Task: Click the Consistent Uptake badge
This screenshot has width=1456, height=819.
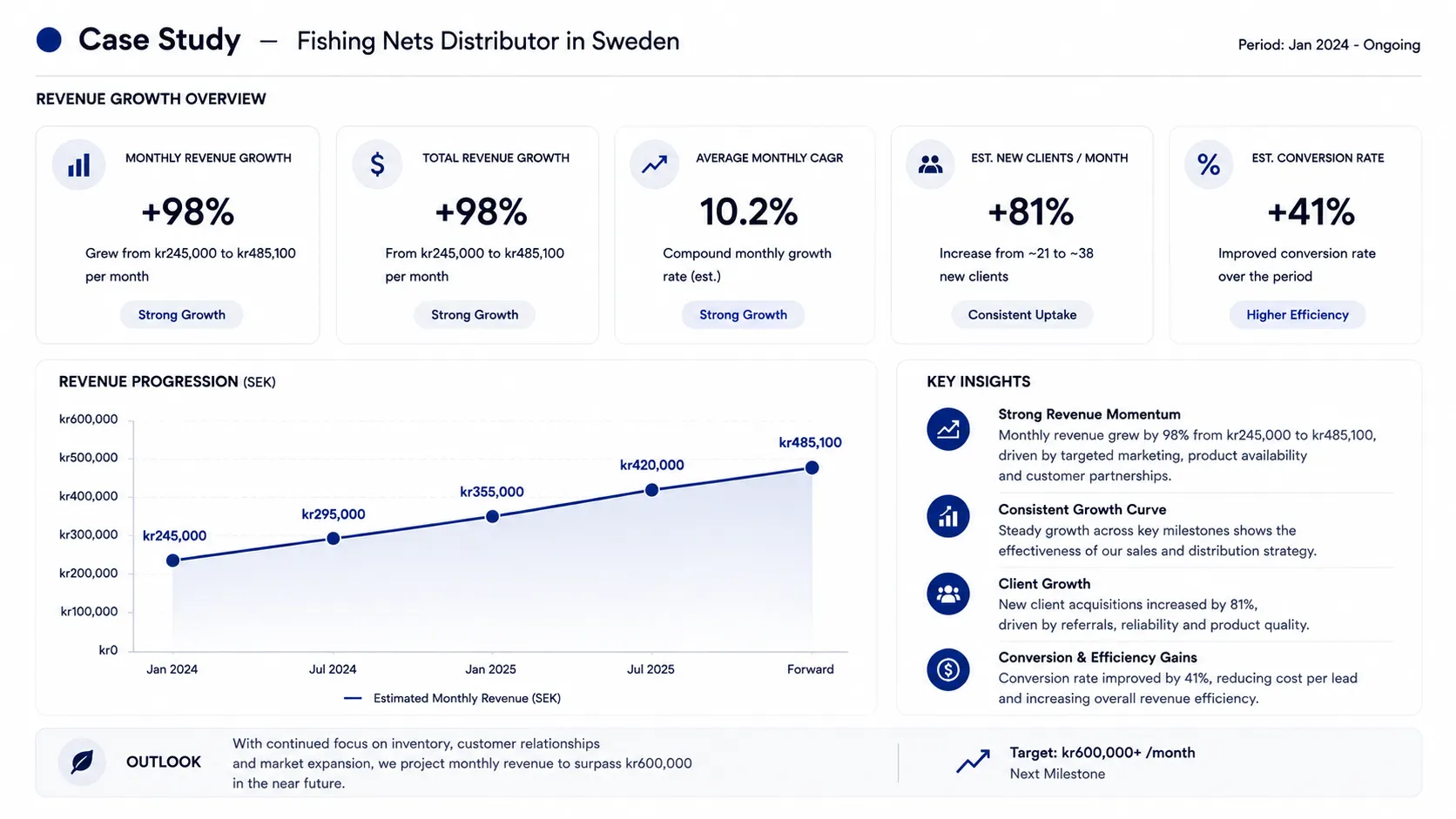Action: [1021, 315]
